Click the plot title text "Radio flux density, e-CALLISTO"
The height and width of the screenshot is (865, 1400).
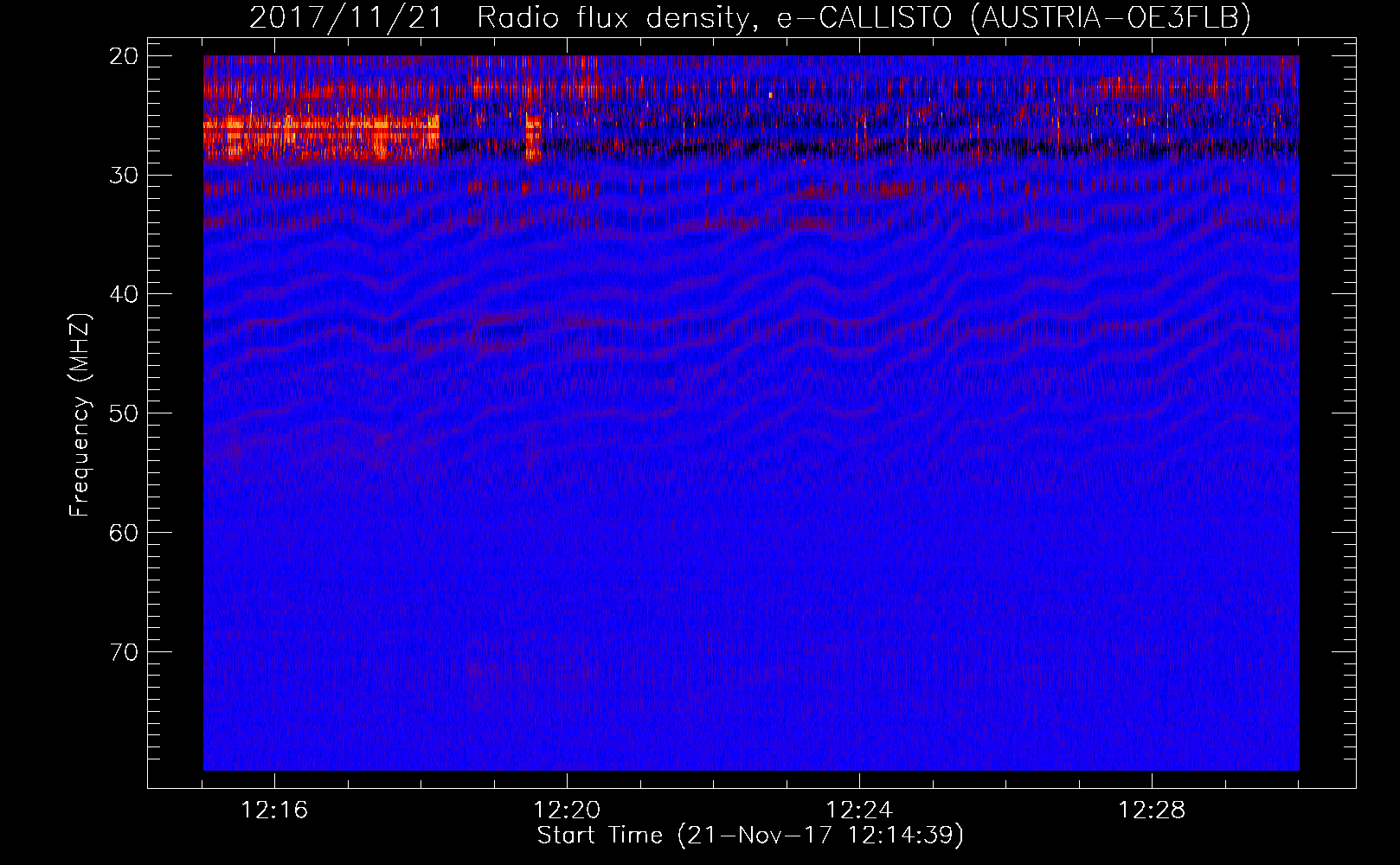(x=715, y=17)
